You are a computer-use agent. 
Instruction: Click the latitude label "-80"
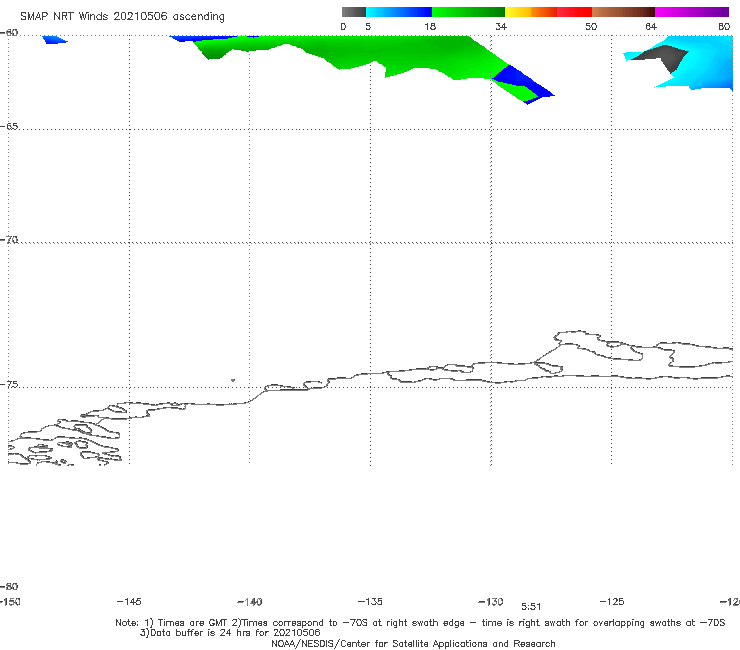[9, 586]
